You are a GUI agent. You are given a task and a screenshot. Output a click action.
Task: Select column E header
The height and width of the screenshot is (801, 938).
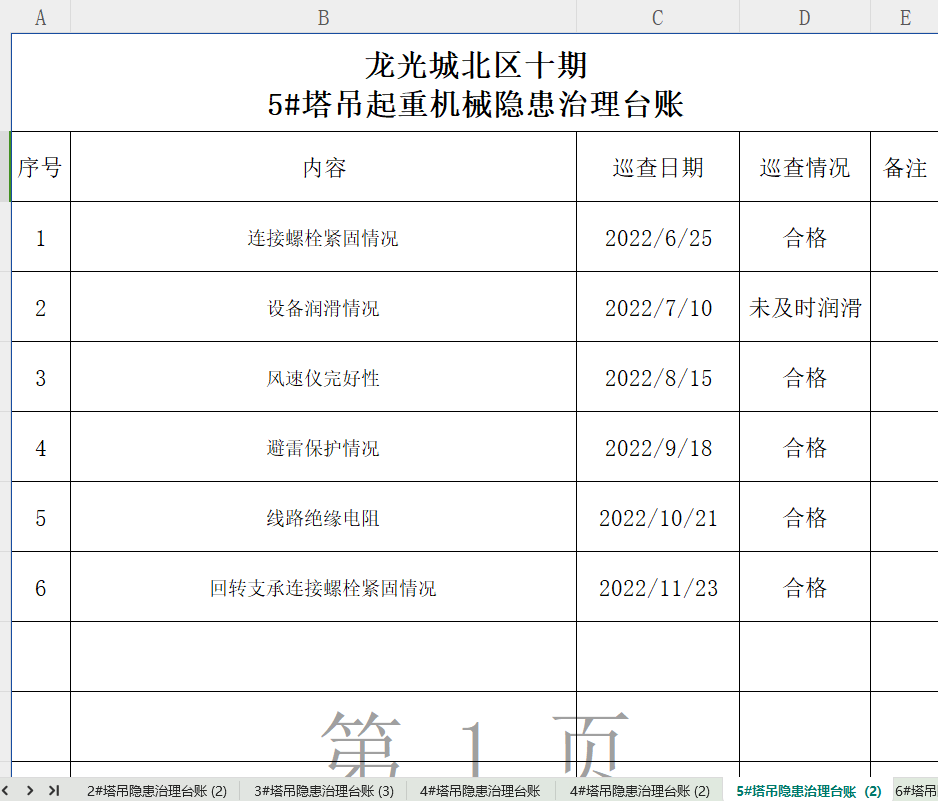point(904,17)
